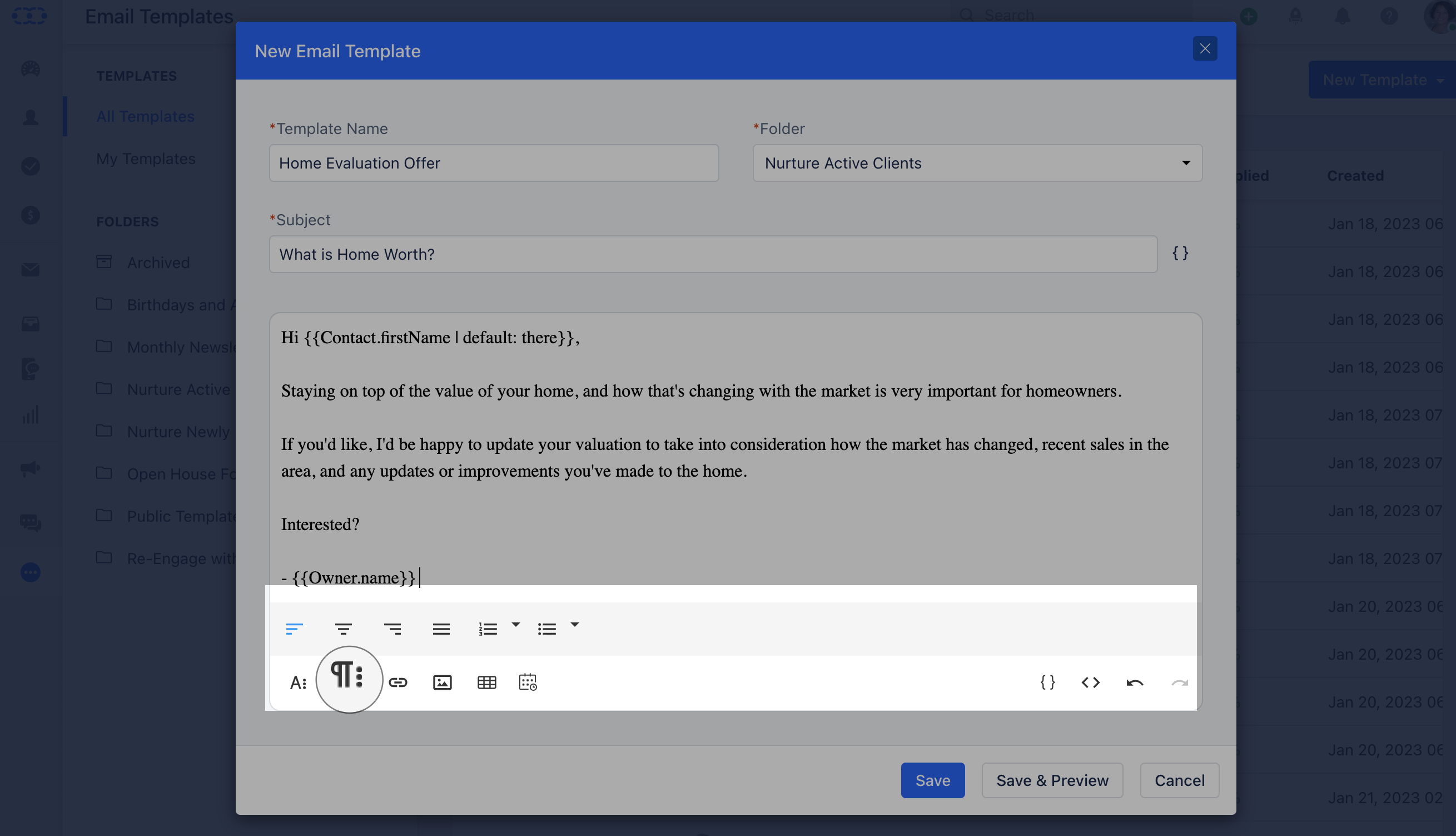Open the Birthdays folder
Image resolution: width=1456 pixels, height=836 pixels.
(166, 304)
